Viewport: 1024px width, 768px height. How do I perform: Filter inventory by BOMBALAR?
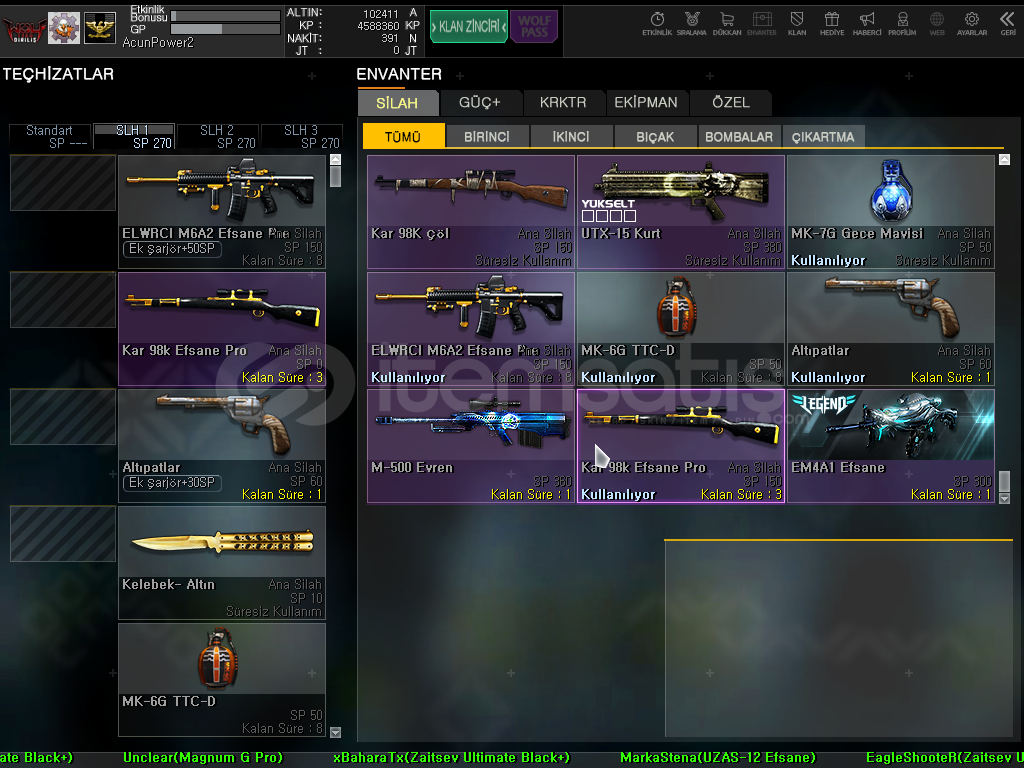[739, 137]
